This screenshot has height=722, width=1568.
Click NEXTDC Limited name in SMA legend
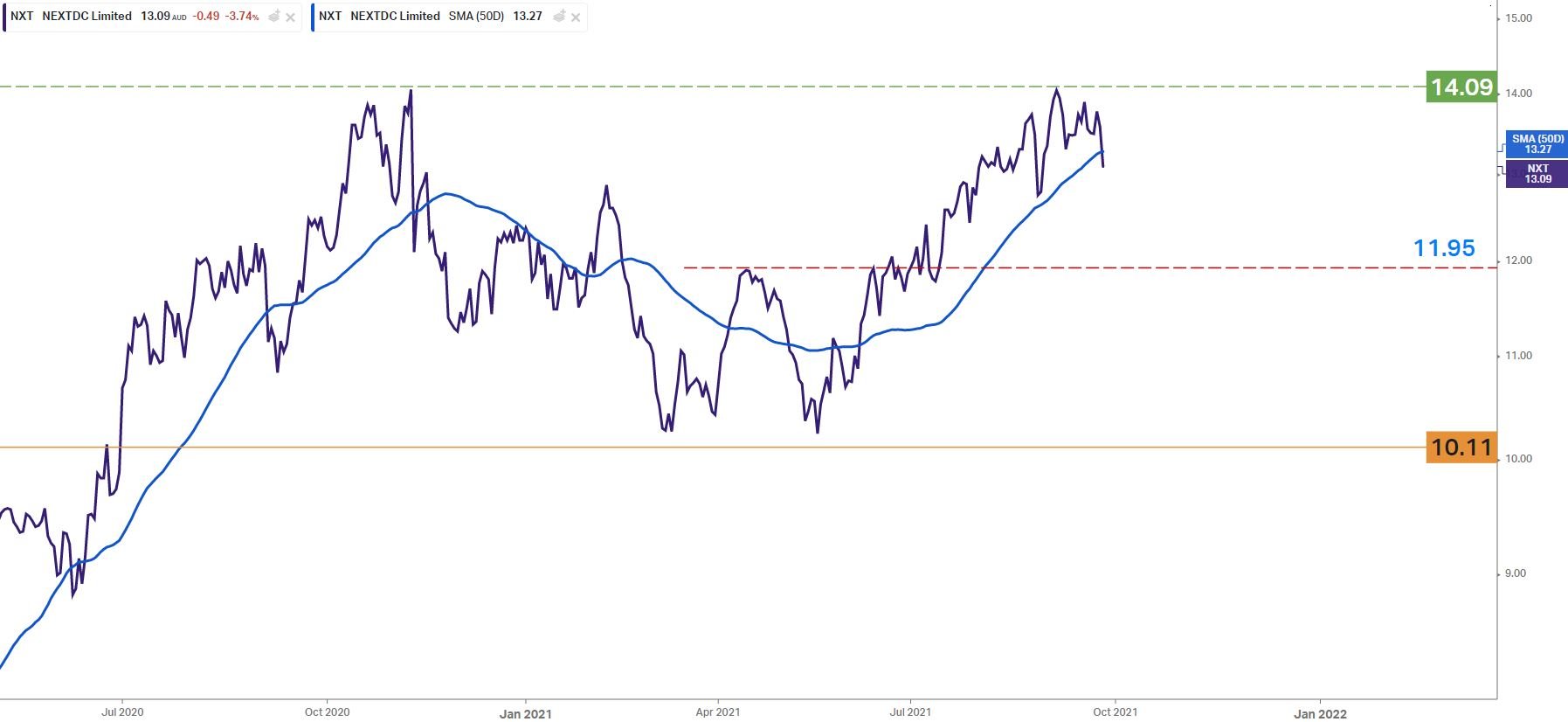[x=395, y=17]
